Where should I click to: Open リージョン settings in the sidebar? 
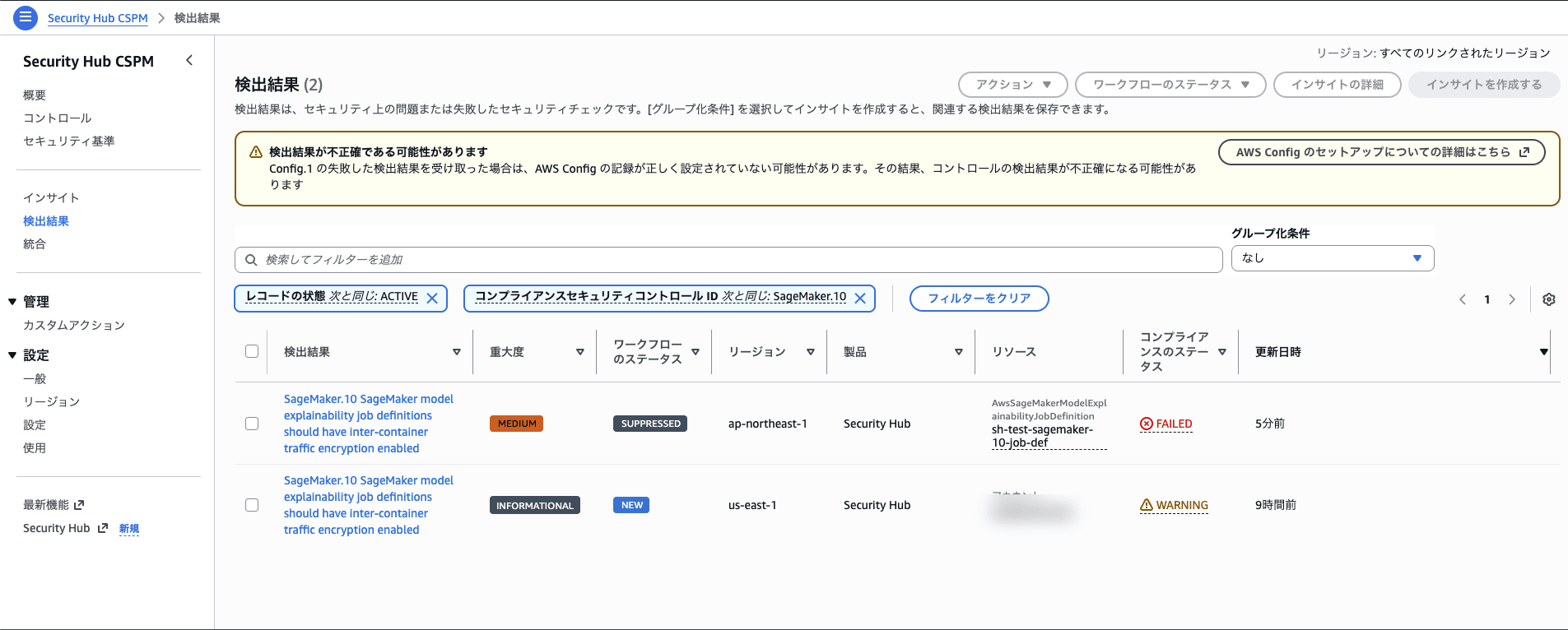point(52,402)
